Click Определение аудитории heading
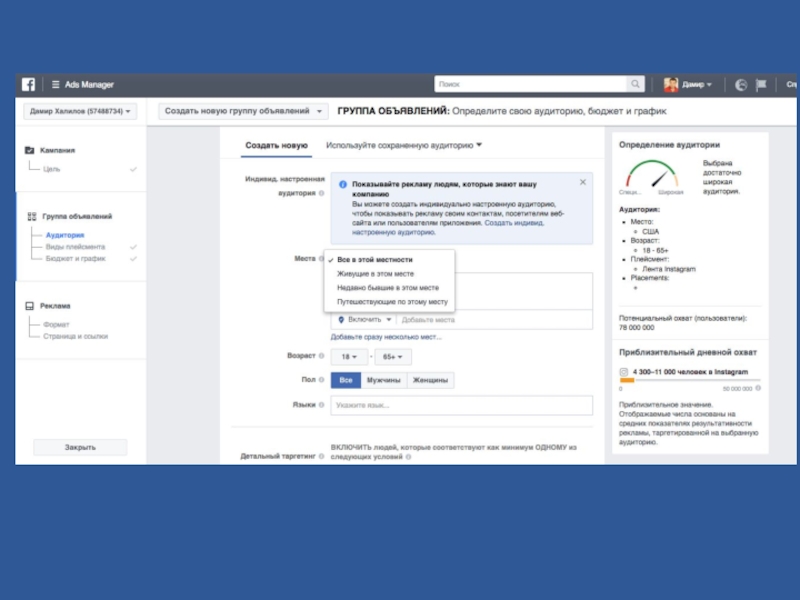800x600 pixels. [x=669, y=145]
